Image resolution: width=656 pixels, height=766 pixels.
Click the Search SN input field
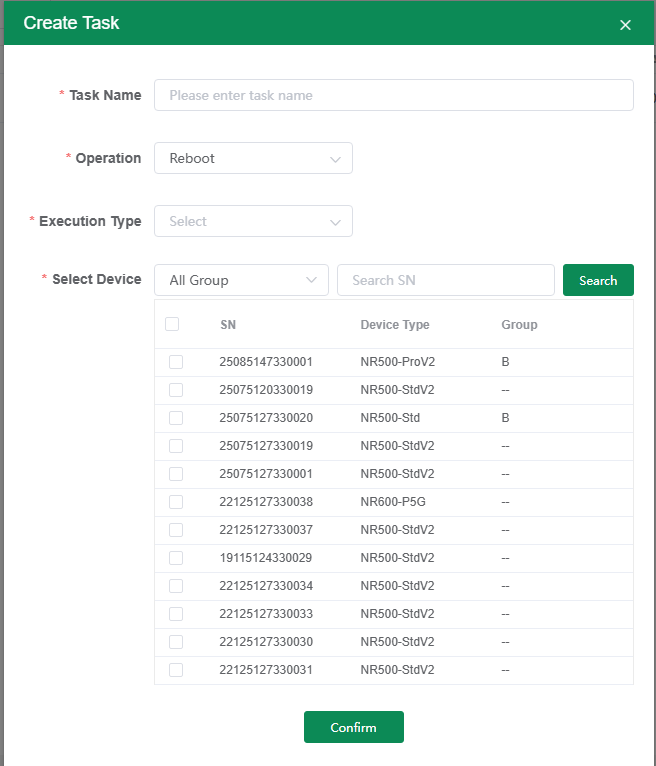(x=445, y=280)
